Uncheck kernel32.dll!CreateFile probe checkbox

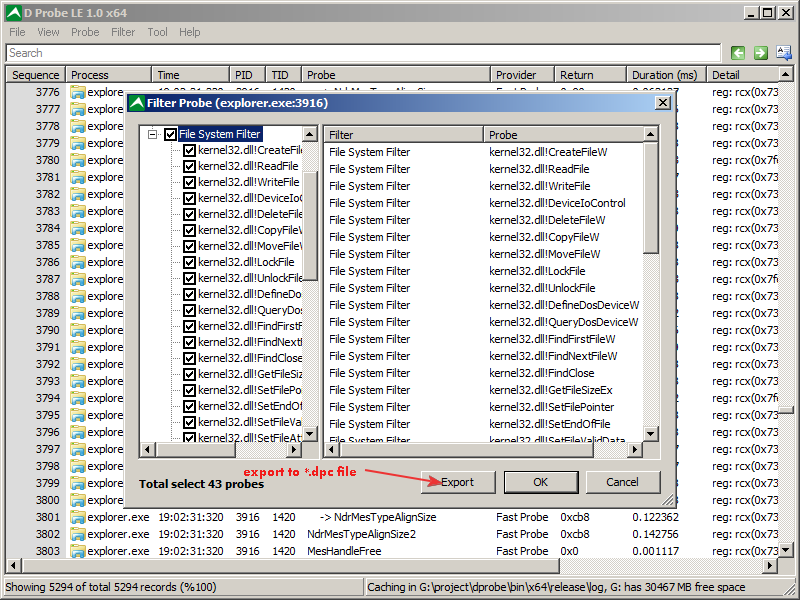pyautogui.click(x=189, y=151)
